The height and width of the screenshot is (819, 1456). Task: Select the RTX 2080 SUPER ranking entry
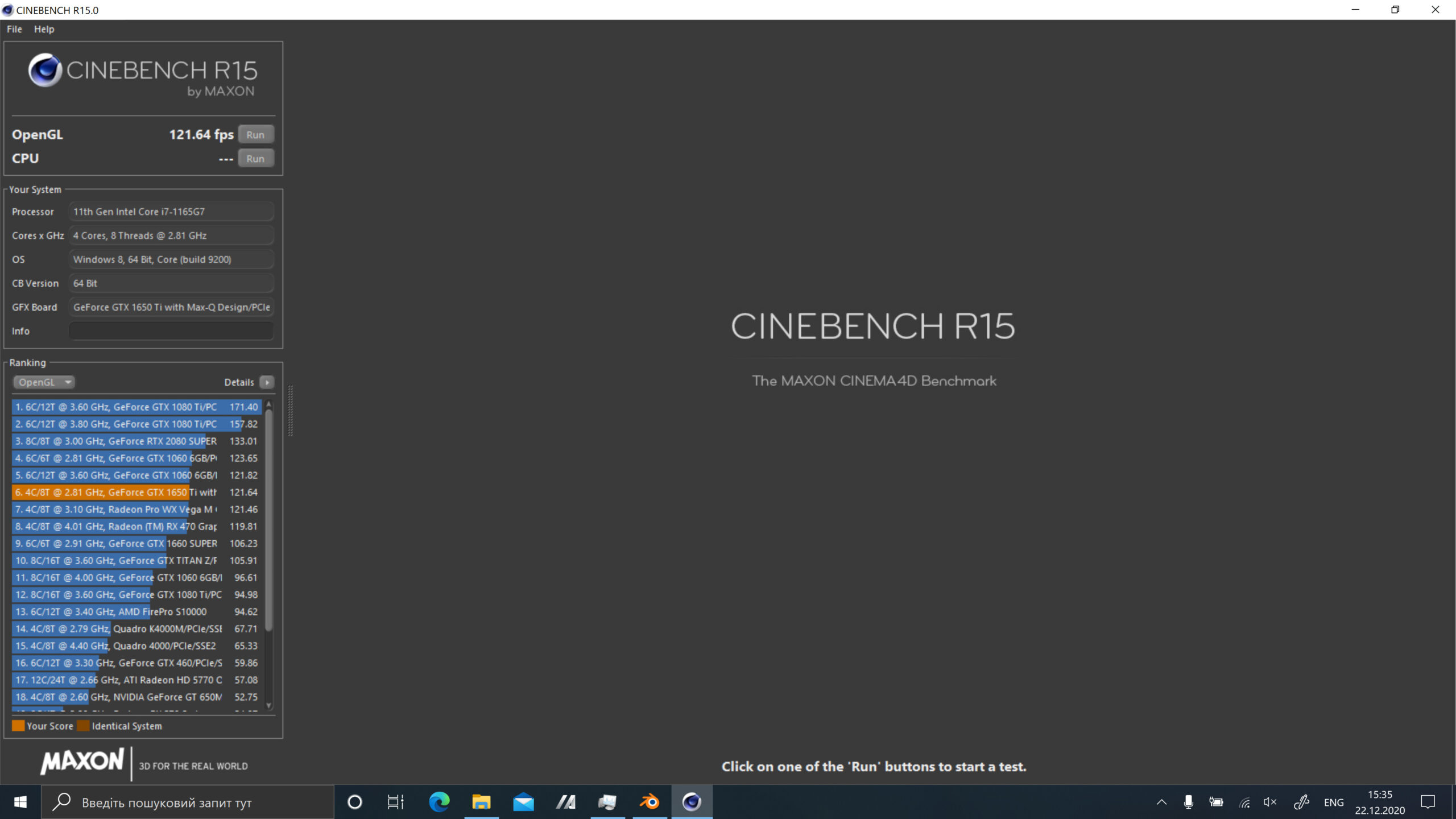[x=136, y=441]
